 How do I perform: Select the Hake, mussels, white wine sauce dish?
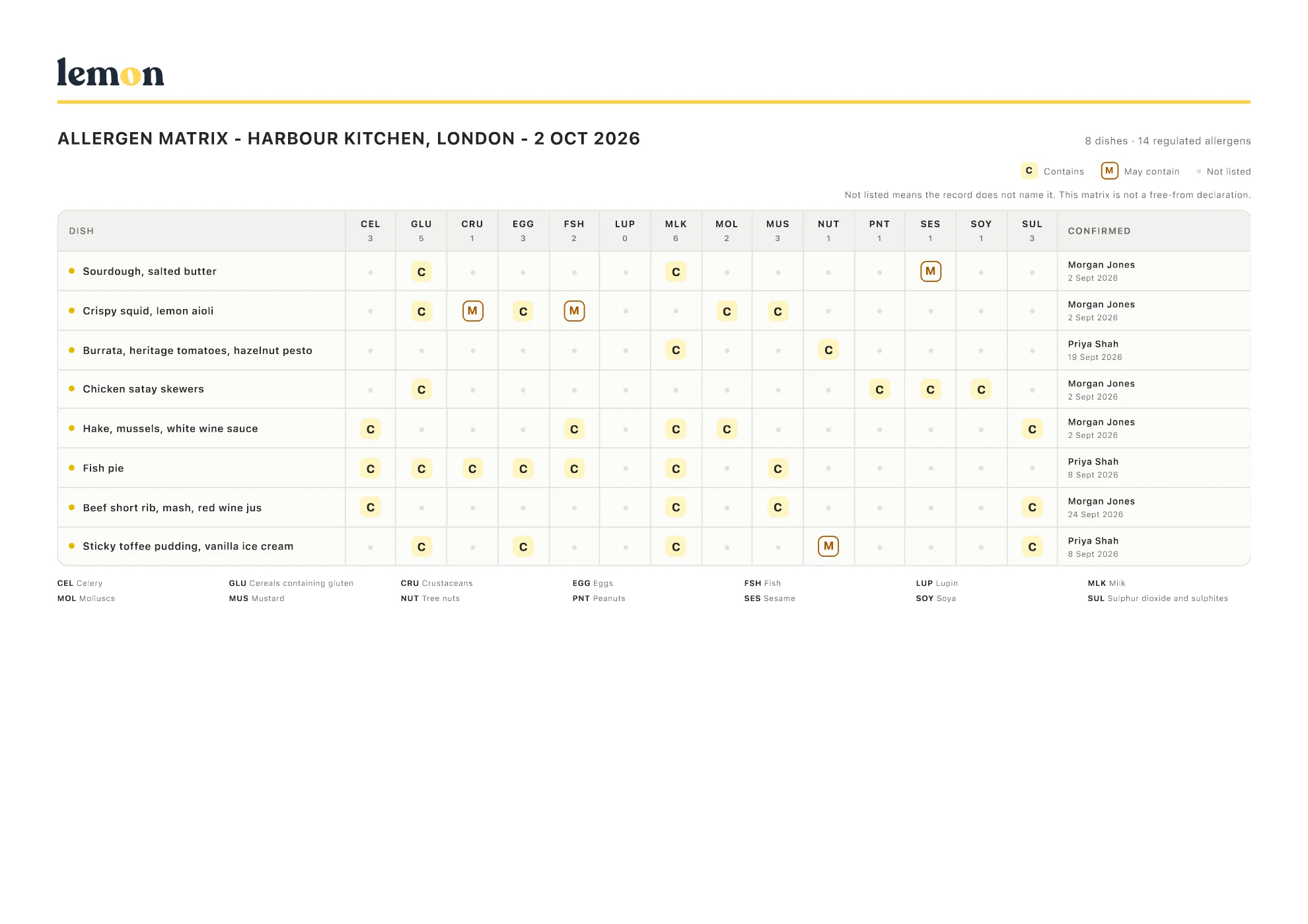pos(170,429)
